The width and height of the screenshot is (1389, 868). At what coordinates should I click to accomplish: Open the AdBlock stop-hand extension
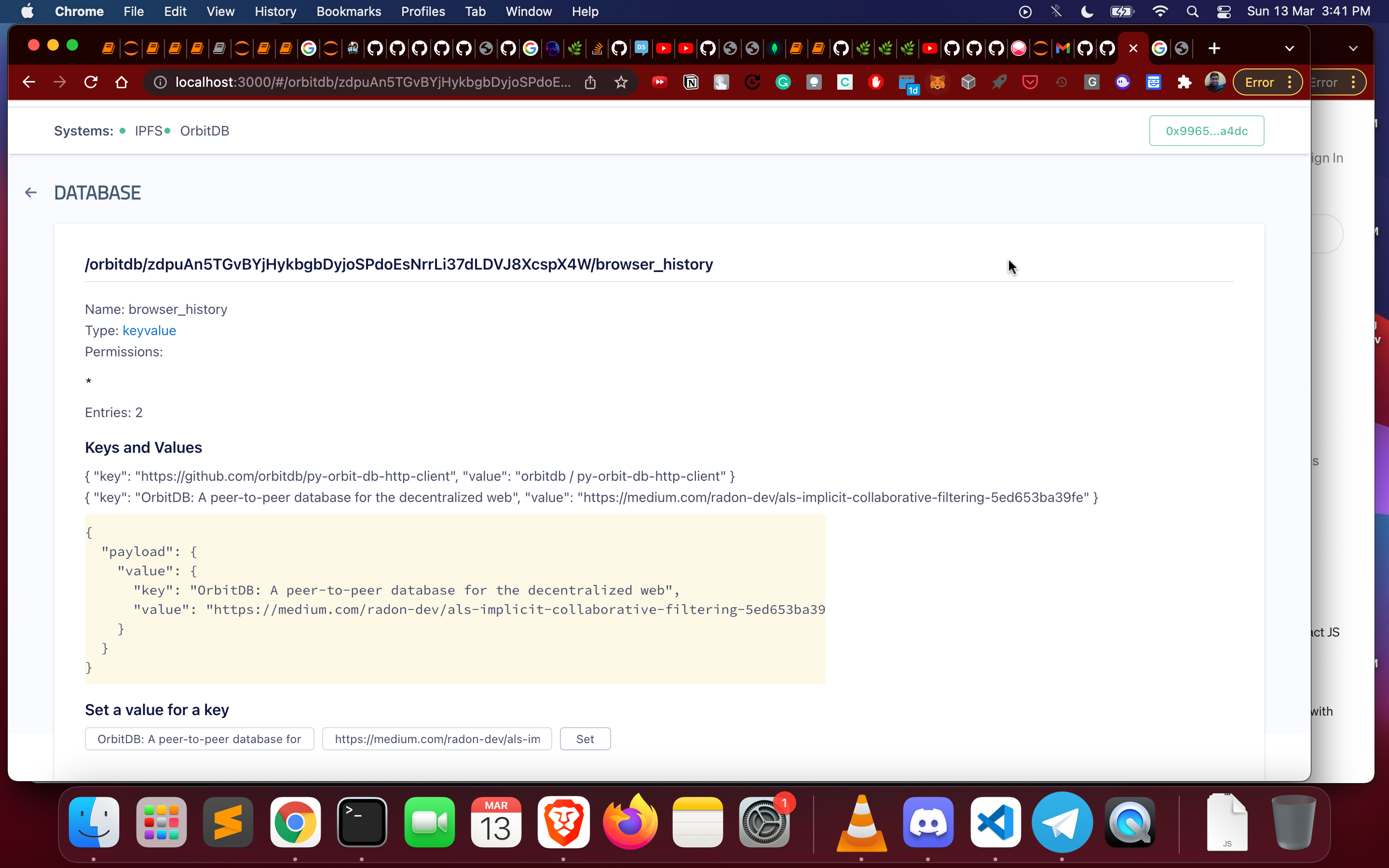(875, 82)
